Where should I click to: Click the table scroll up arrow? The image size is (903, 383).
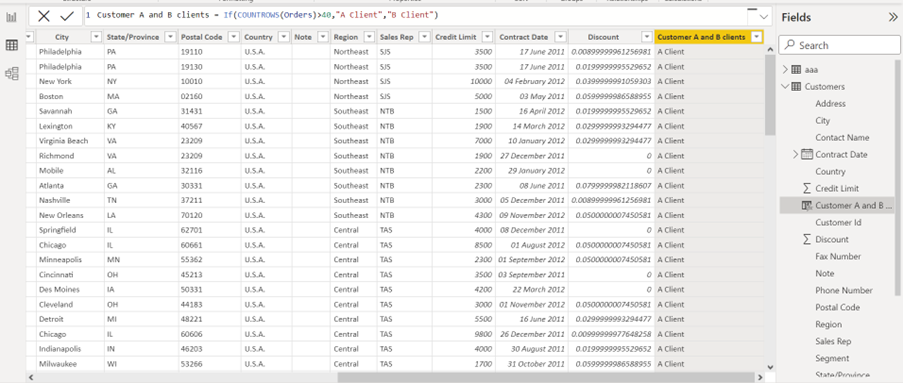771,50
